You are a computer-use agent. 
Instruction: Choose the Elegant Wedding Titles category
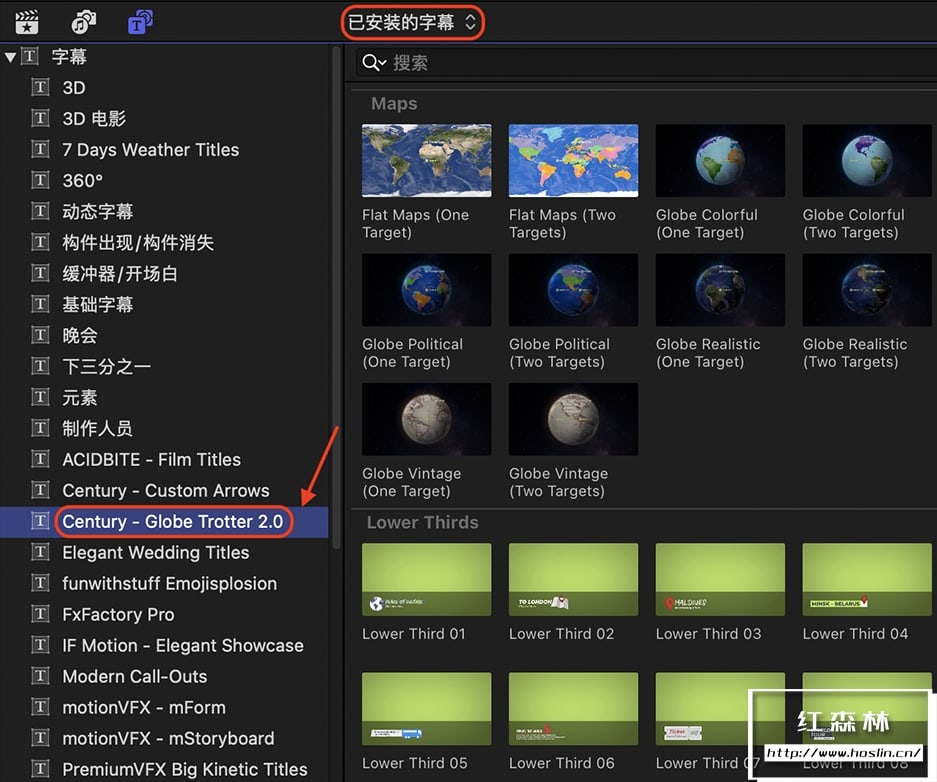pyautogui.click(x=155, y=553)
